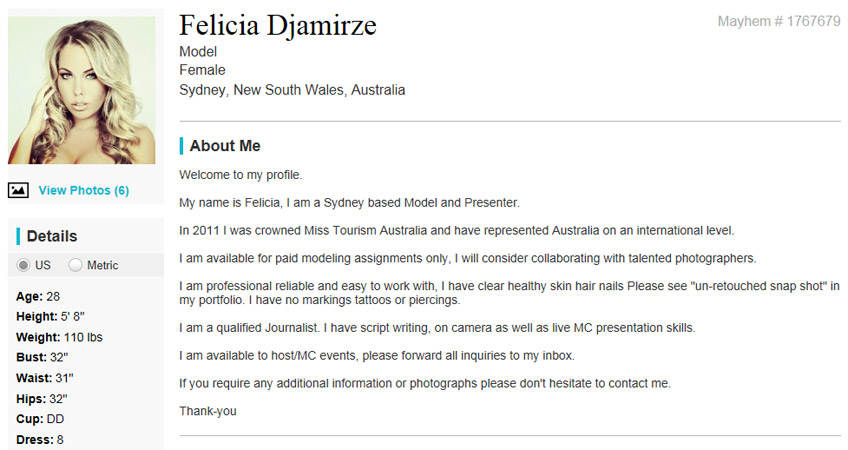Click the Felicia Djamirze name heading
The height and width of the screenshot is (450, 848).
pyautogui.click(x=278, y=25)
